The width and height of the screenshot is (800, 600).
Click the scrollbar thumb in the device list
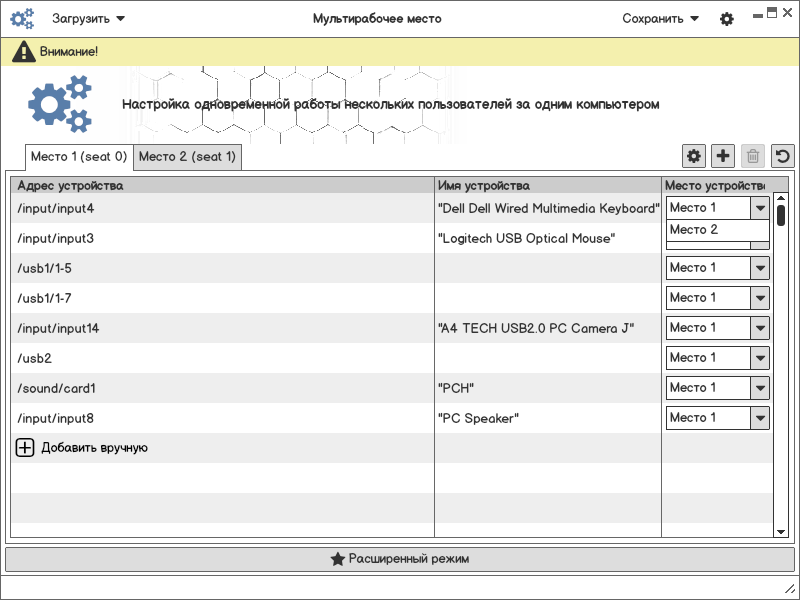tap(781, 215)
